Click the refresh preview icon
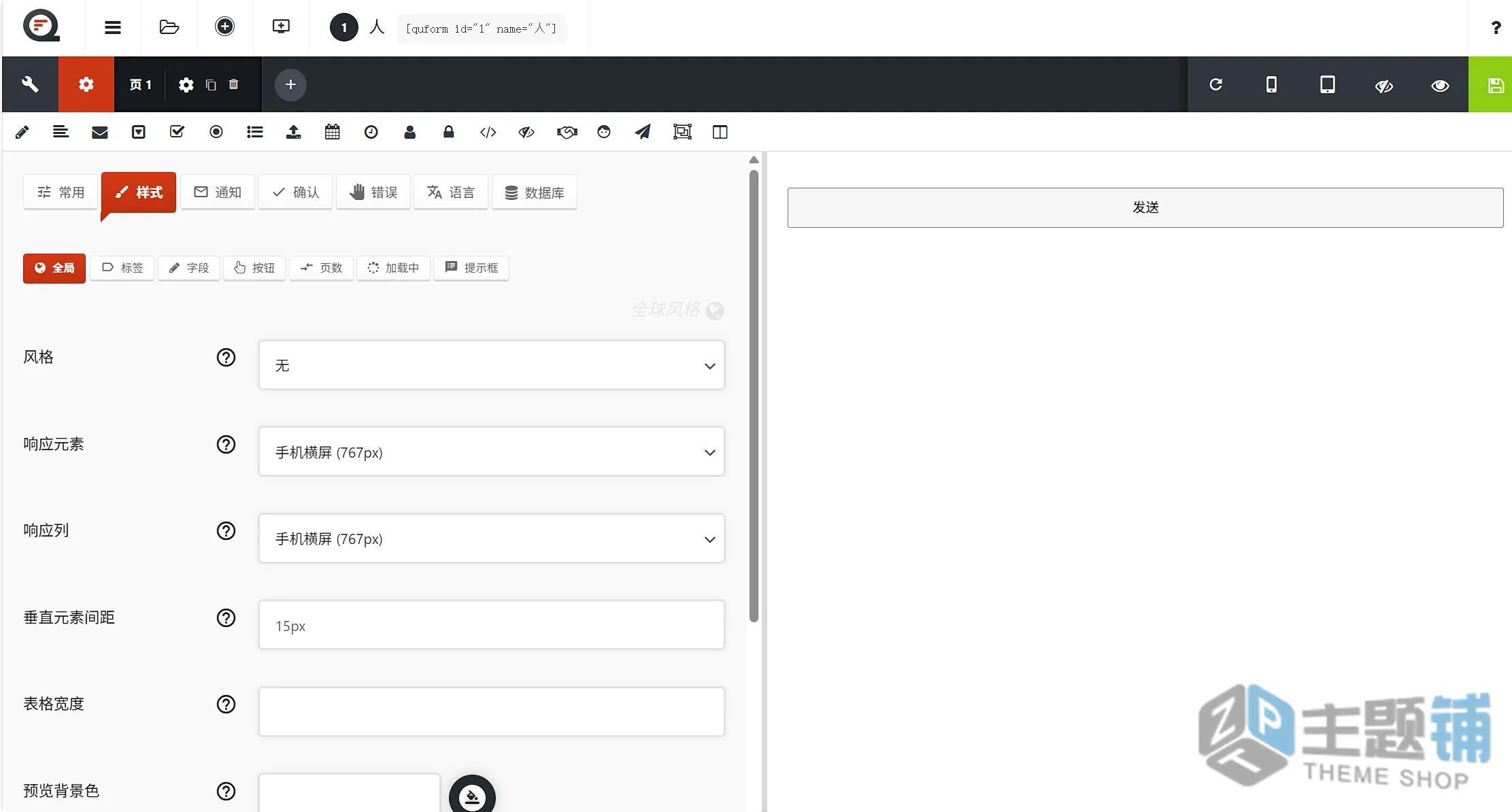Image resolution: width=1512 pixels, height=812 pixels. (1216, 84)
